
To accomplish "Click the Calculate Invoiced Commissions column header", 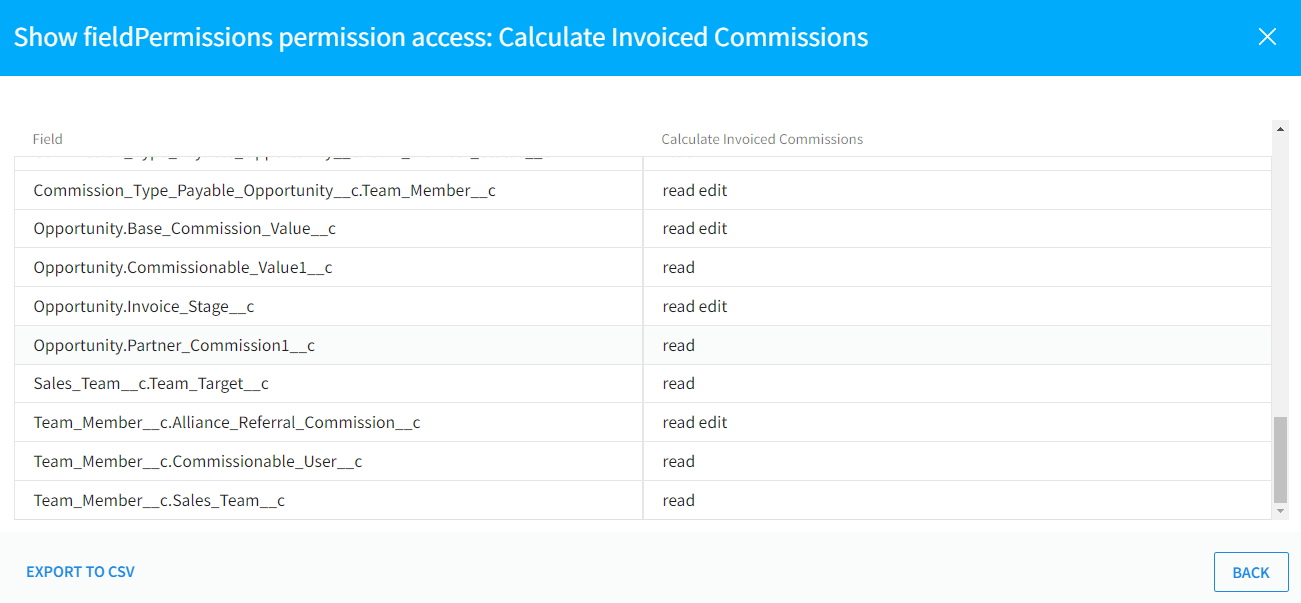I will pos(762,139).
